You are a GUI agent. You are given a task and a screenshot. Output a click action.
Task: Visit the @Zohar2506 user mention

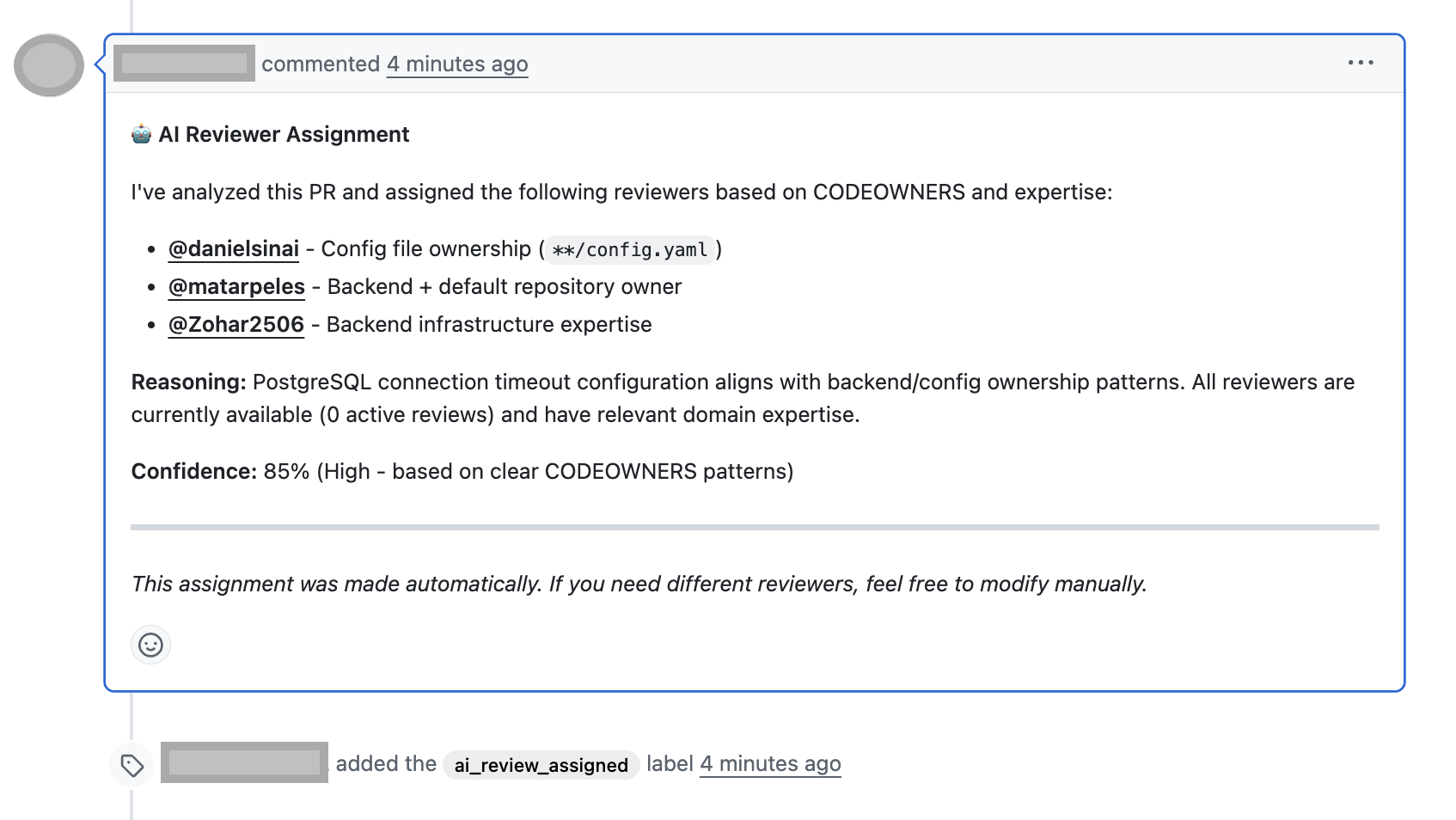tap(236, 325)
